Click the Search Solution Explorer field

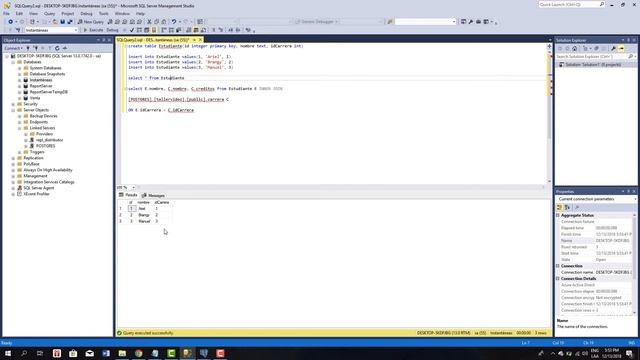[591, 56]
